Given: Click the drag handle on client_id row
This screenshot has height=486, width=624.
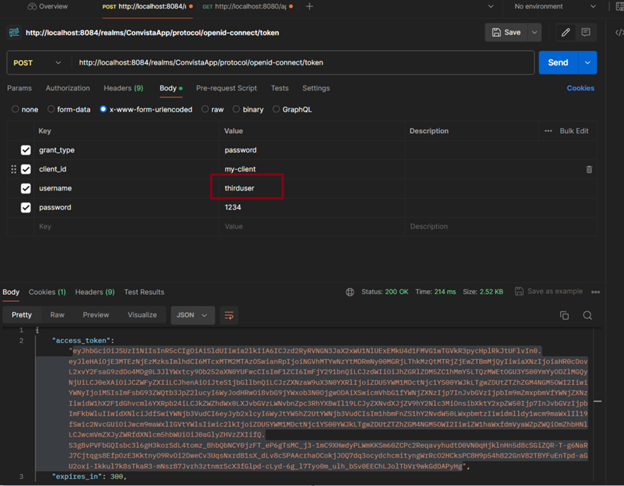Looking at the screenshot, I should [x=14, y=169].
